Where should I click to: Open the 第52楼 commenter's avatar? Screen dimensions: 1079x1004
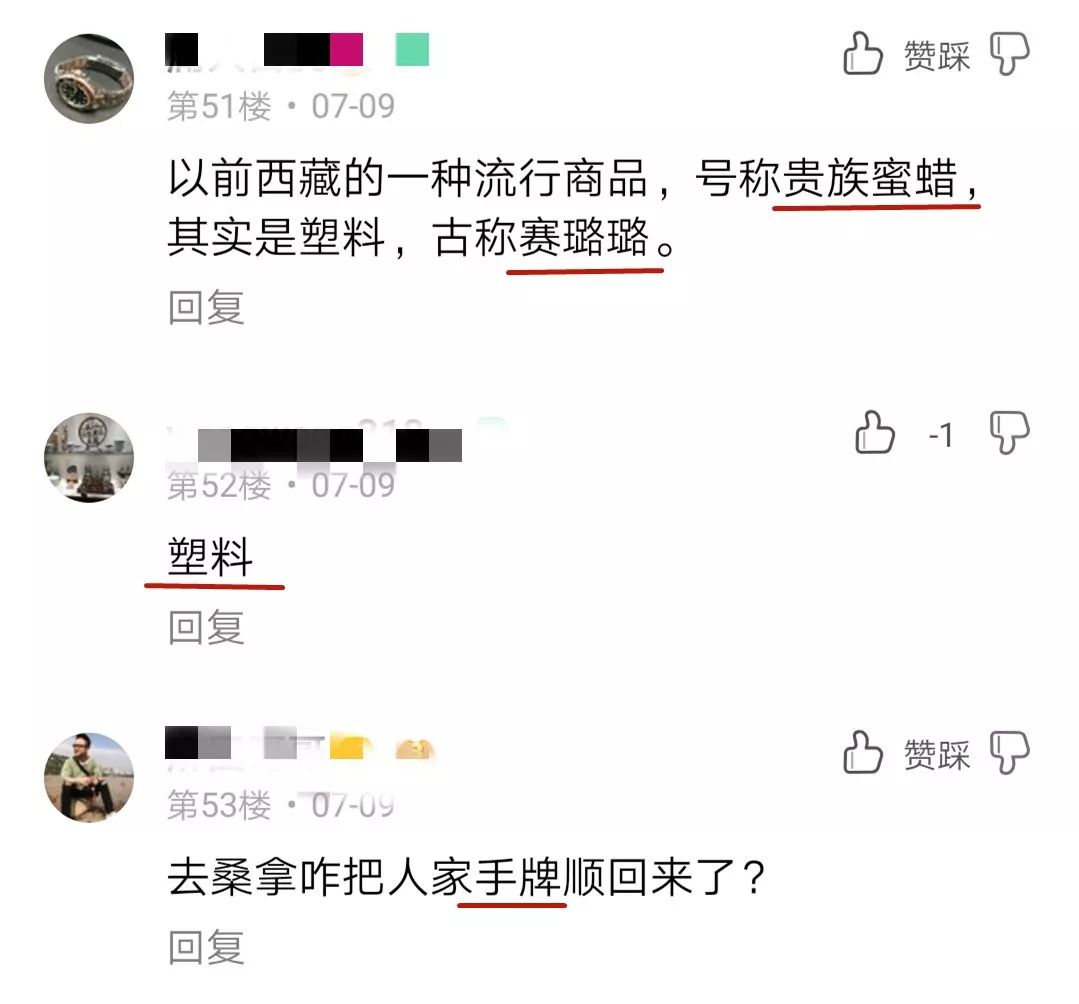89,458
